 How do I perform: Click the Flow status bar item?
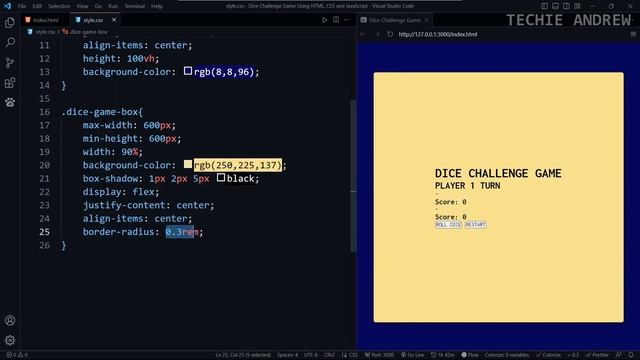(x=470, y=355)
